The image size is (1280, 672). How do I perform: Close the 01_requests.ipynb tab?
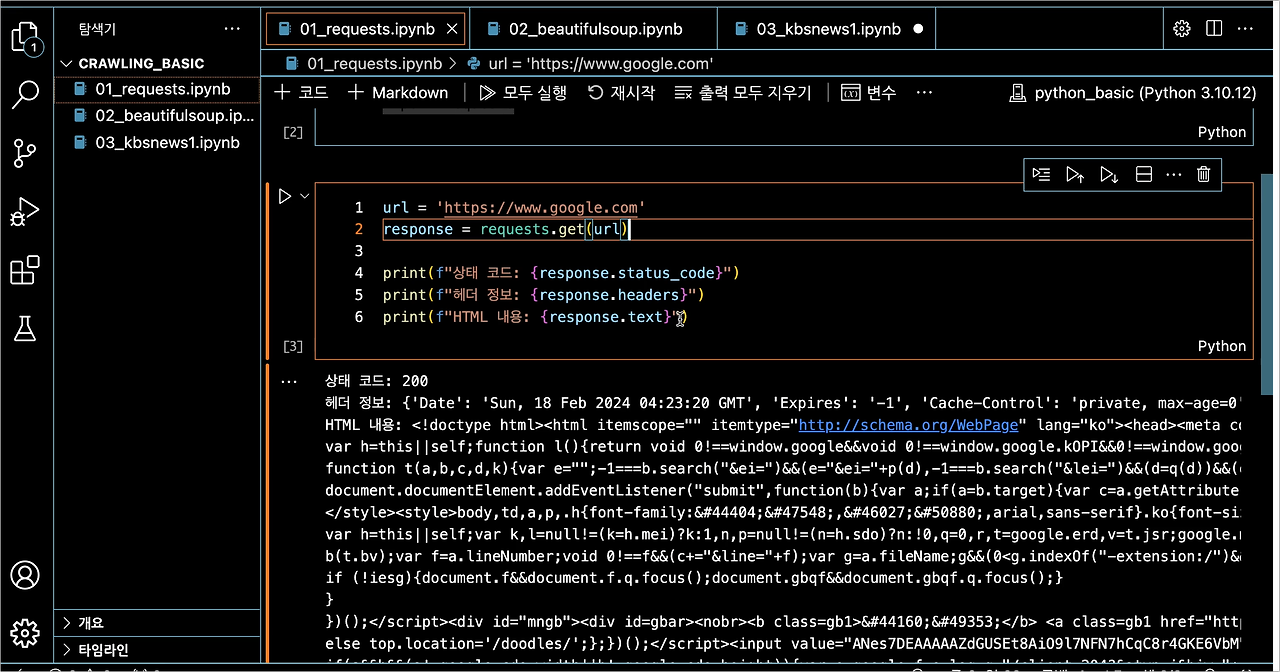pos(451,30)
